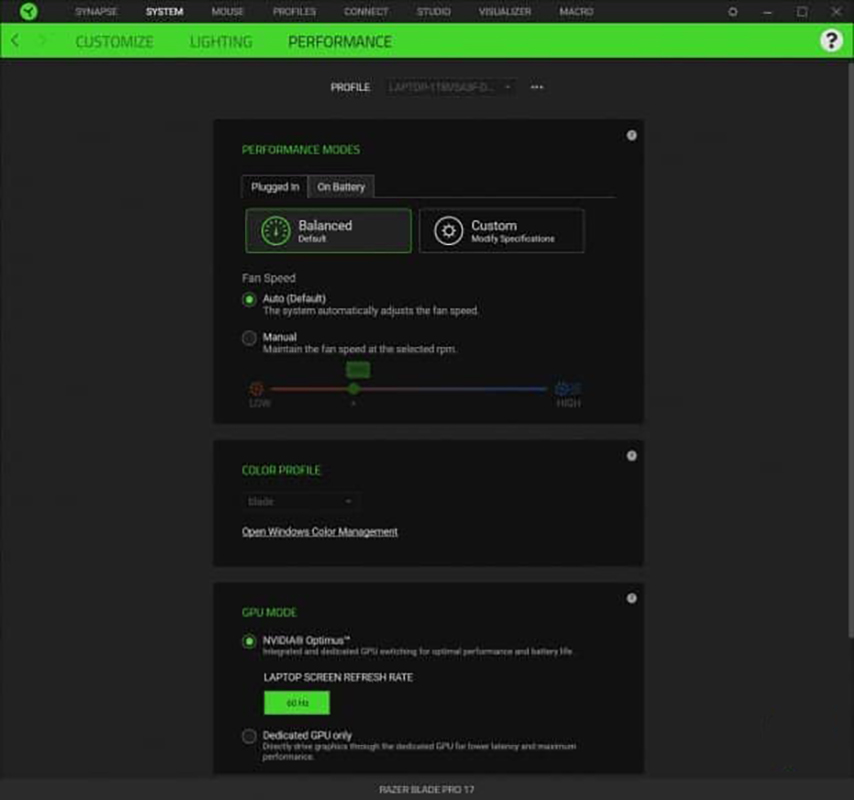The width and height of the screenshot is (854, 800).
Task: Go back with the left arrow
Action: pos(15,41)
